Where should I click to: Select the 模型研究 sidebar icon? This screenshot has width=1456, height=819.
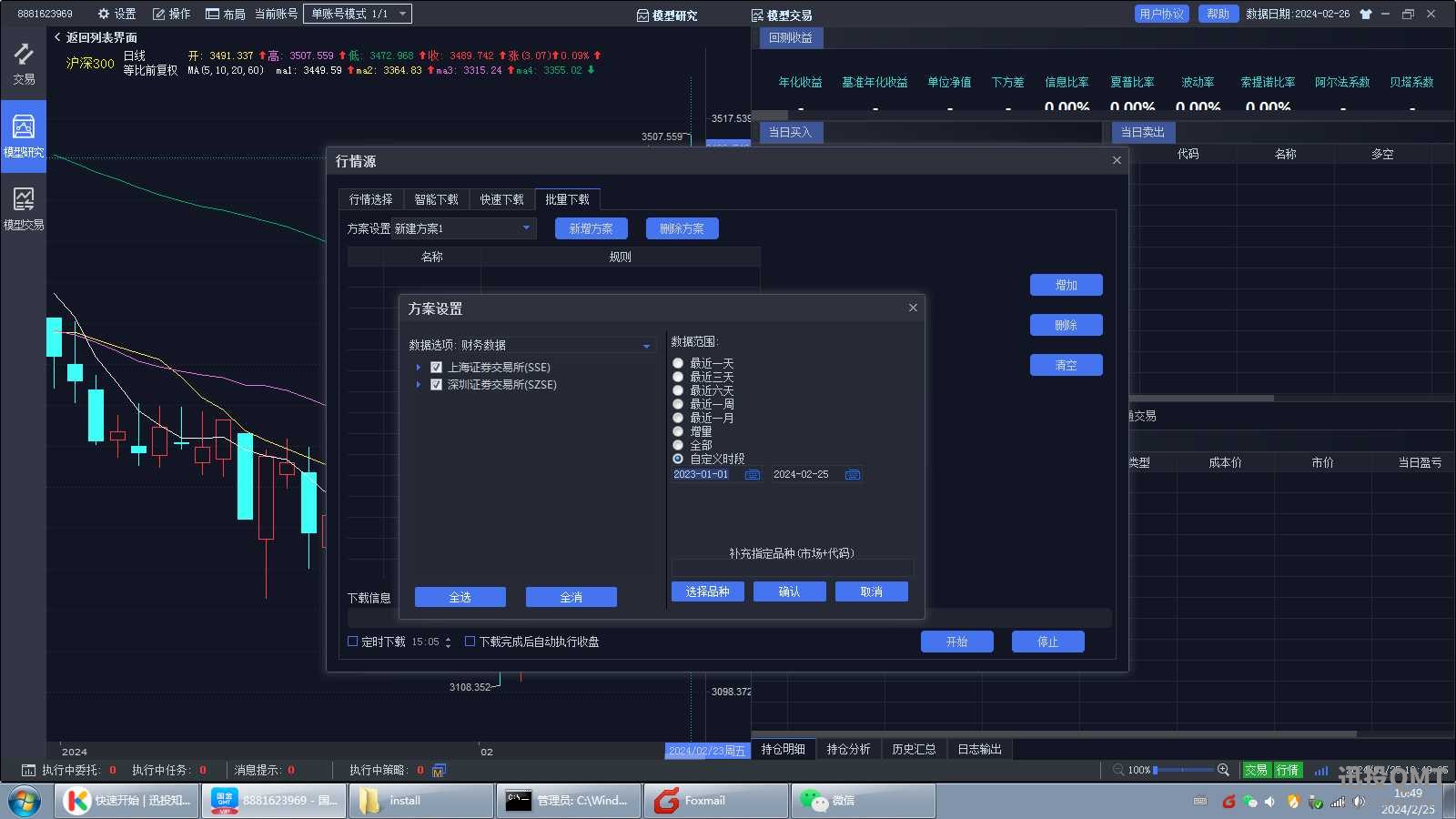(x=24, y=135)
